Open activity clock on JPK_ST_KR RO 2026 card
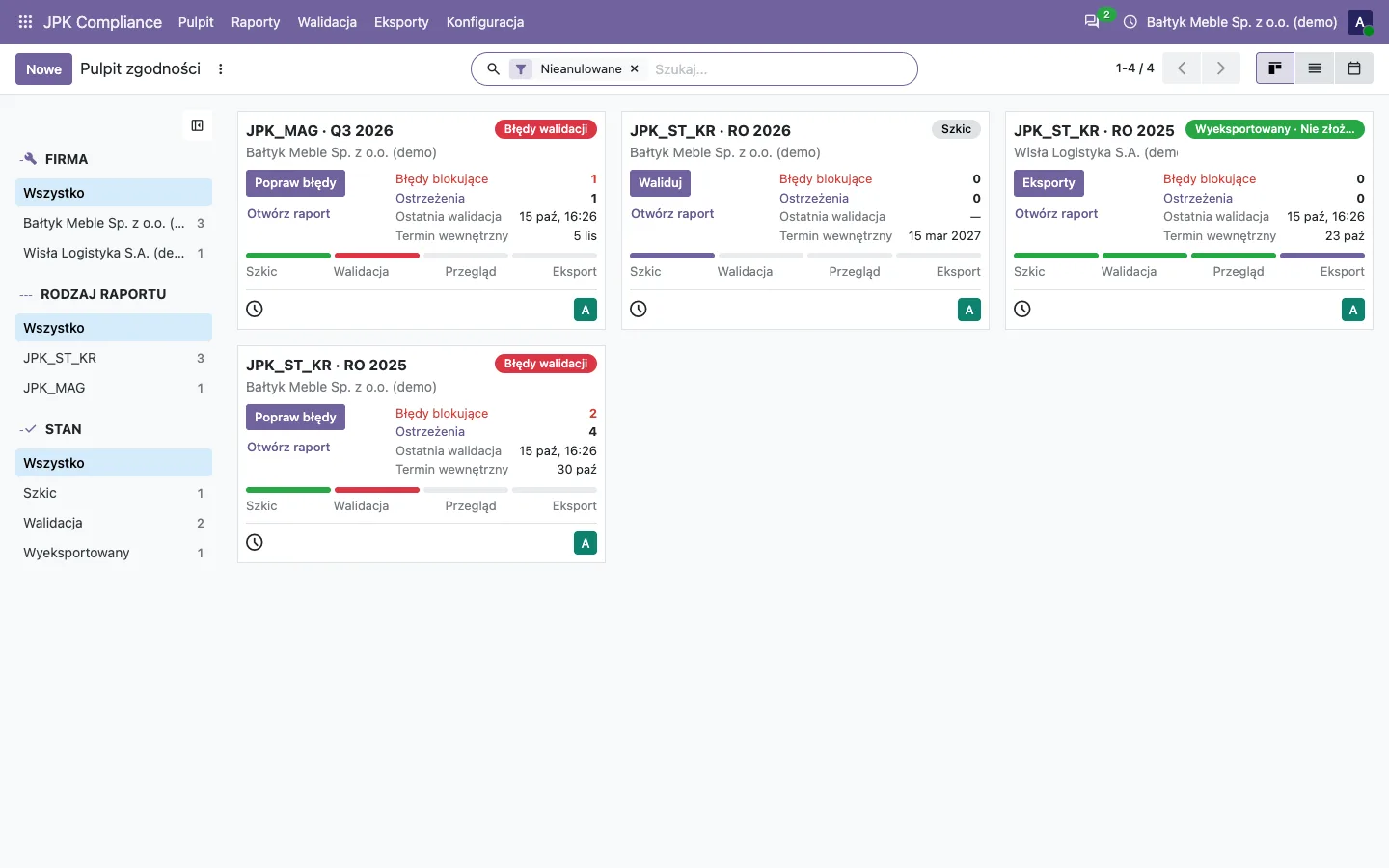The width and height of the screenshot is (1389, 868). [x=639, y=310]
